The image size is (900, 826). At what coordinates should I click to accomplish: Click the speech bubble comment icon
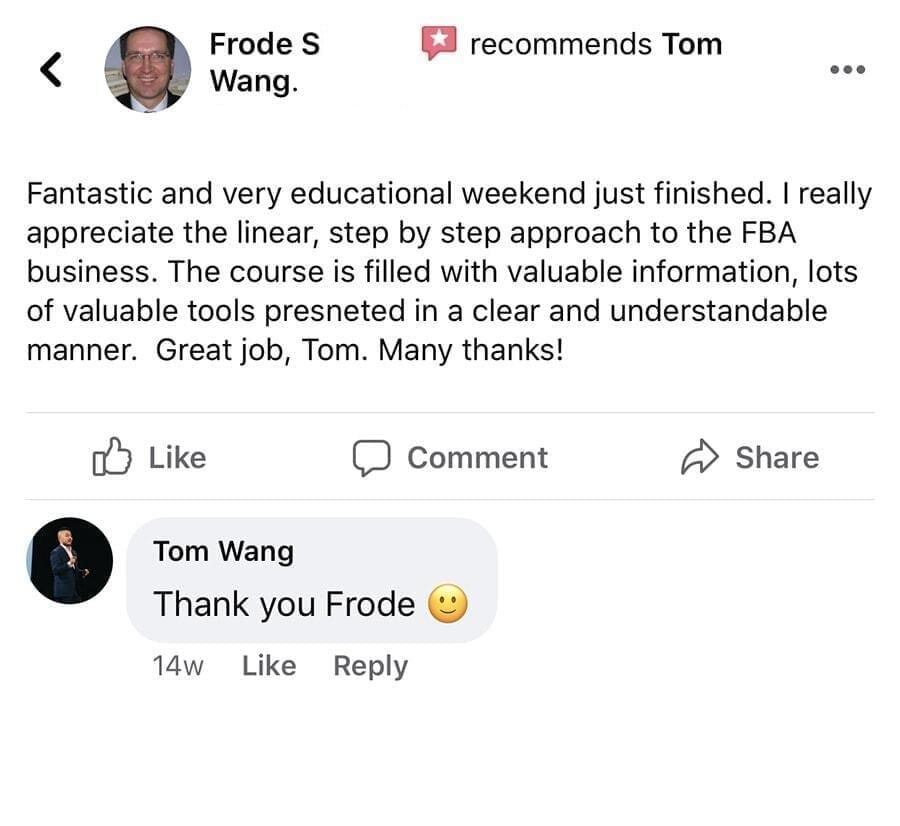coord(370,458)
